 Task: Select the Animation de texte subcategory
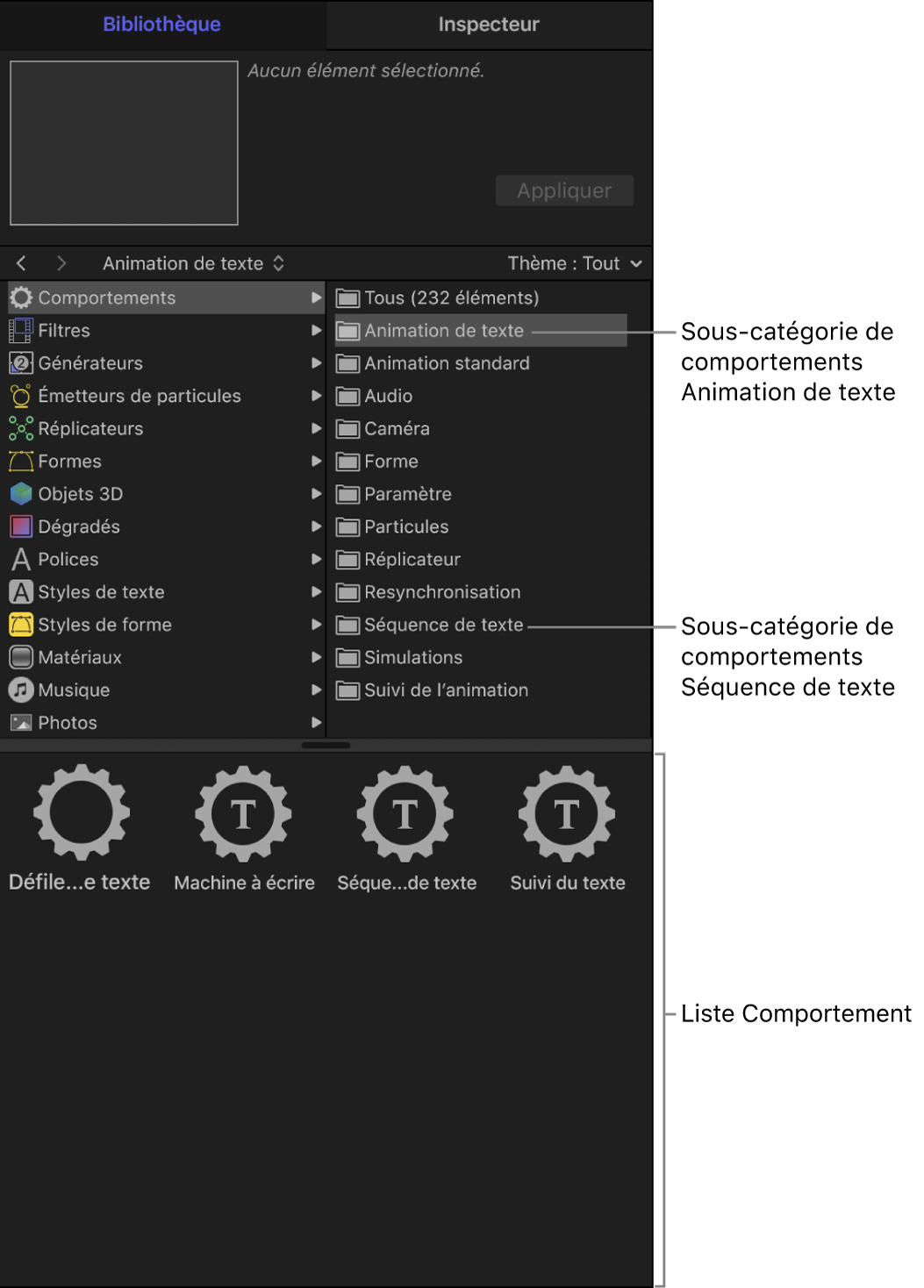pos(481,331)
